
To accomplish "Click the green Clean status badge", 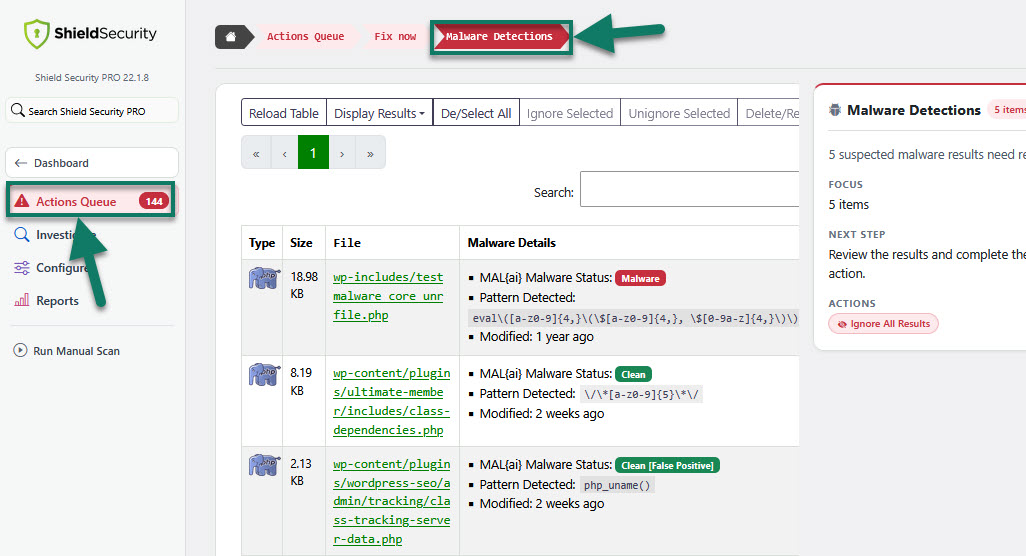I will point(633,374).
